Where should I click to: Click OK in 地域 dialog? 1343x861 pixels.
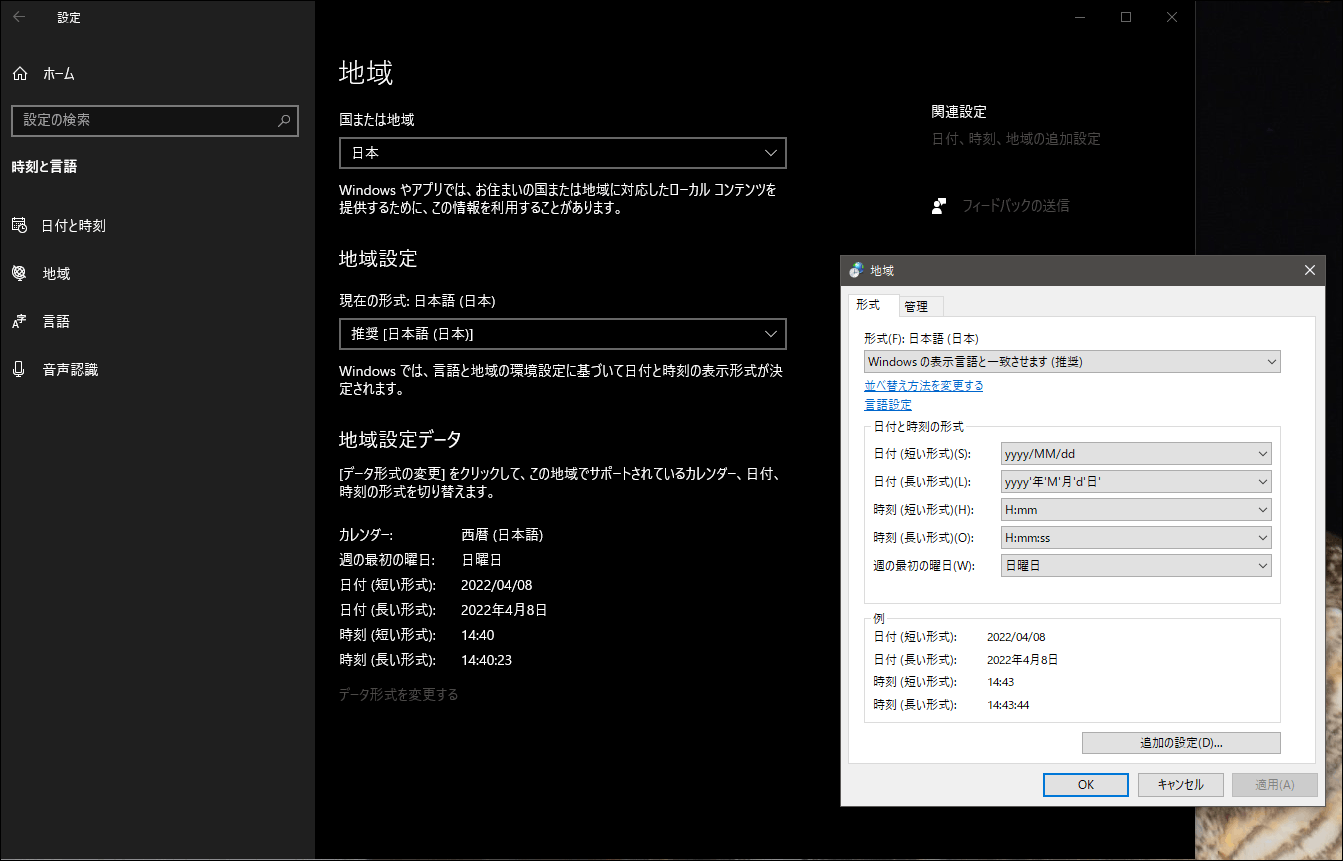click(1086, 785)
